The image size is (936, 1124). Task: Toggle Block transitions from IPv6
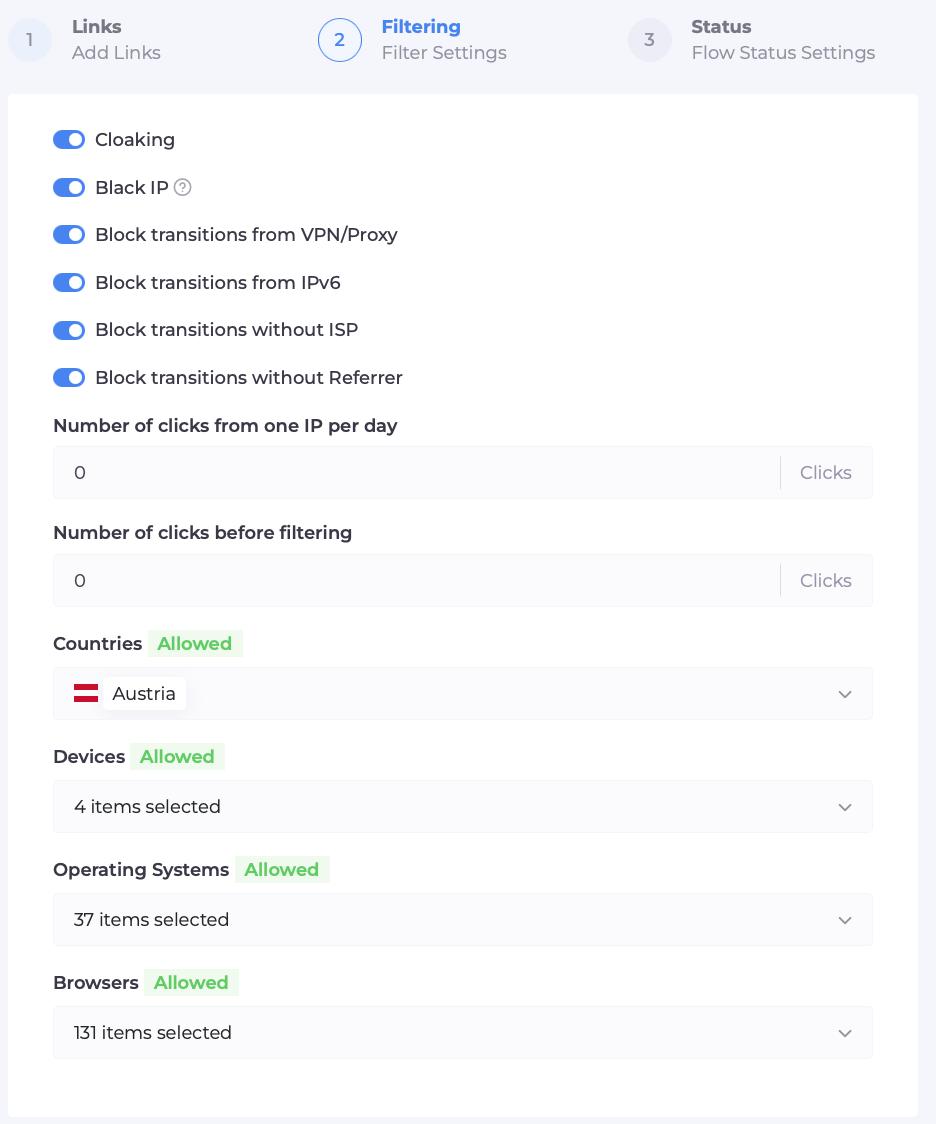tap(70, 282)
